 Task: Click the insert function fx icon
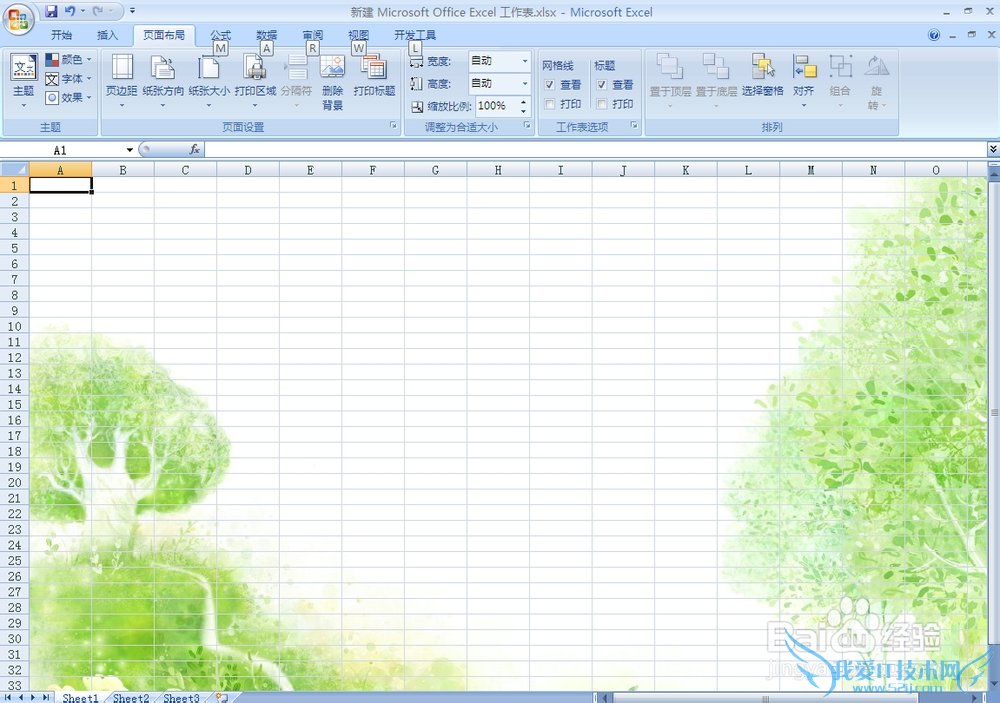coord(195,149)
